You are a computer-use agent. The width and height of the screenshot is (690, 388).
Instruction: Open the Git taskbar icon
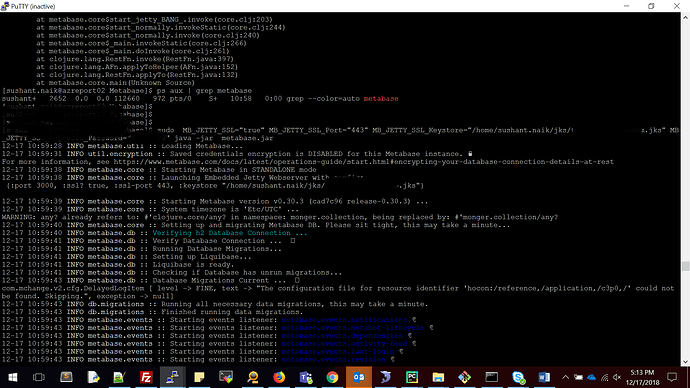click(465, 377)
